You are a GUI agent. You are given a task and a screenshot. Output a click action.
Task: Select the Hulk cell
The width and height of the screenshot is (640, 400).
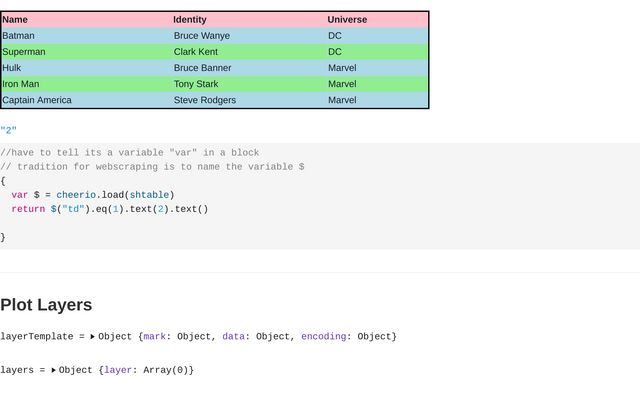[x=11, y=68]
